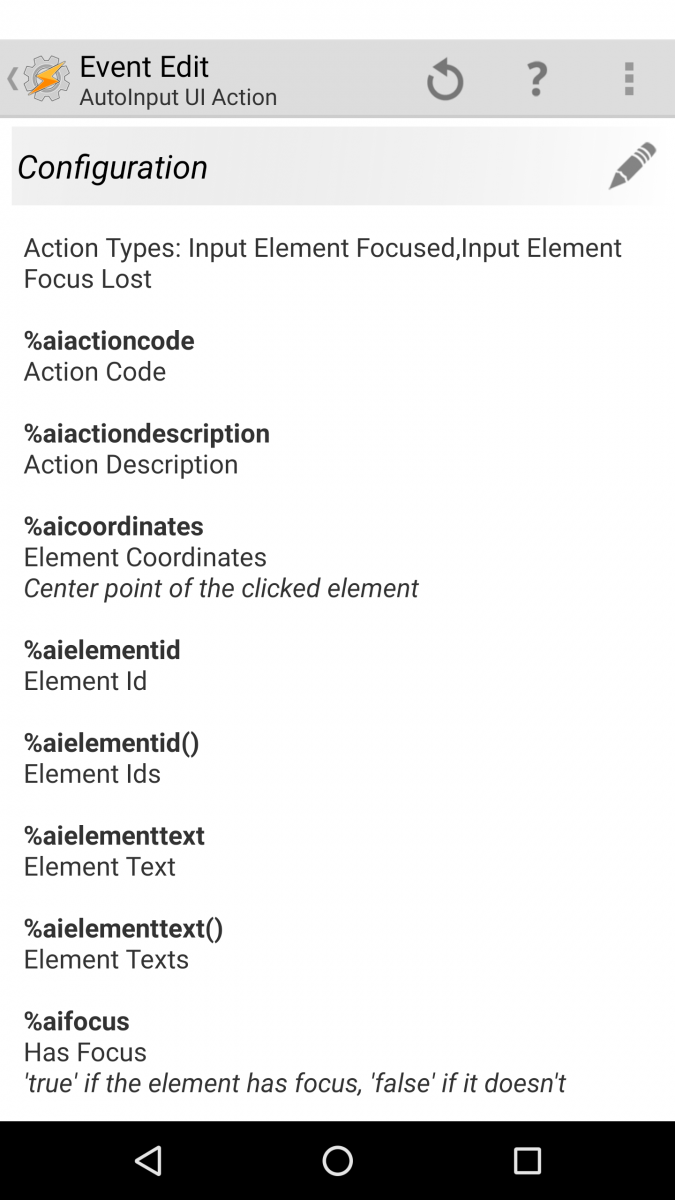Tap the Action Types description text
The width and height of the screenshot is (675, 1200).
322,262
